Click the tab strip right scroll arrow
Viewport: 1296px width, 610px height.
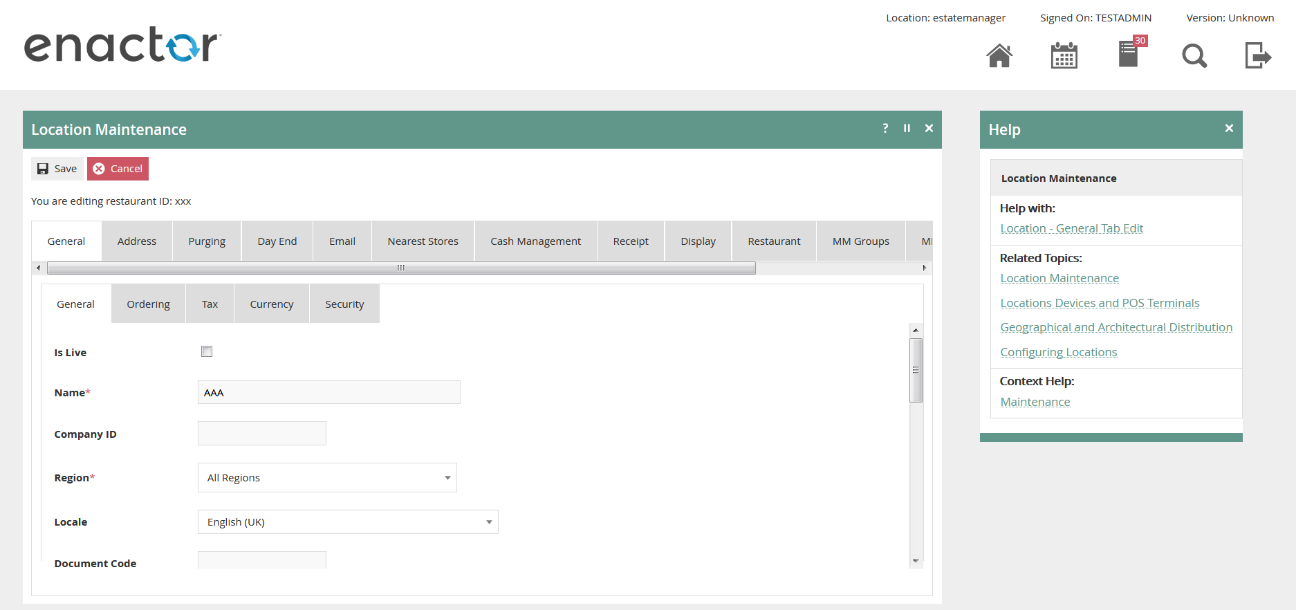coord(925,268)
